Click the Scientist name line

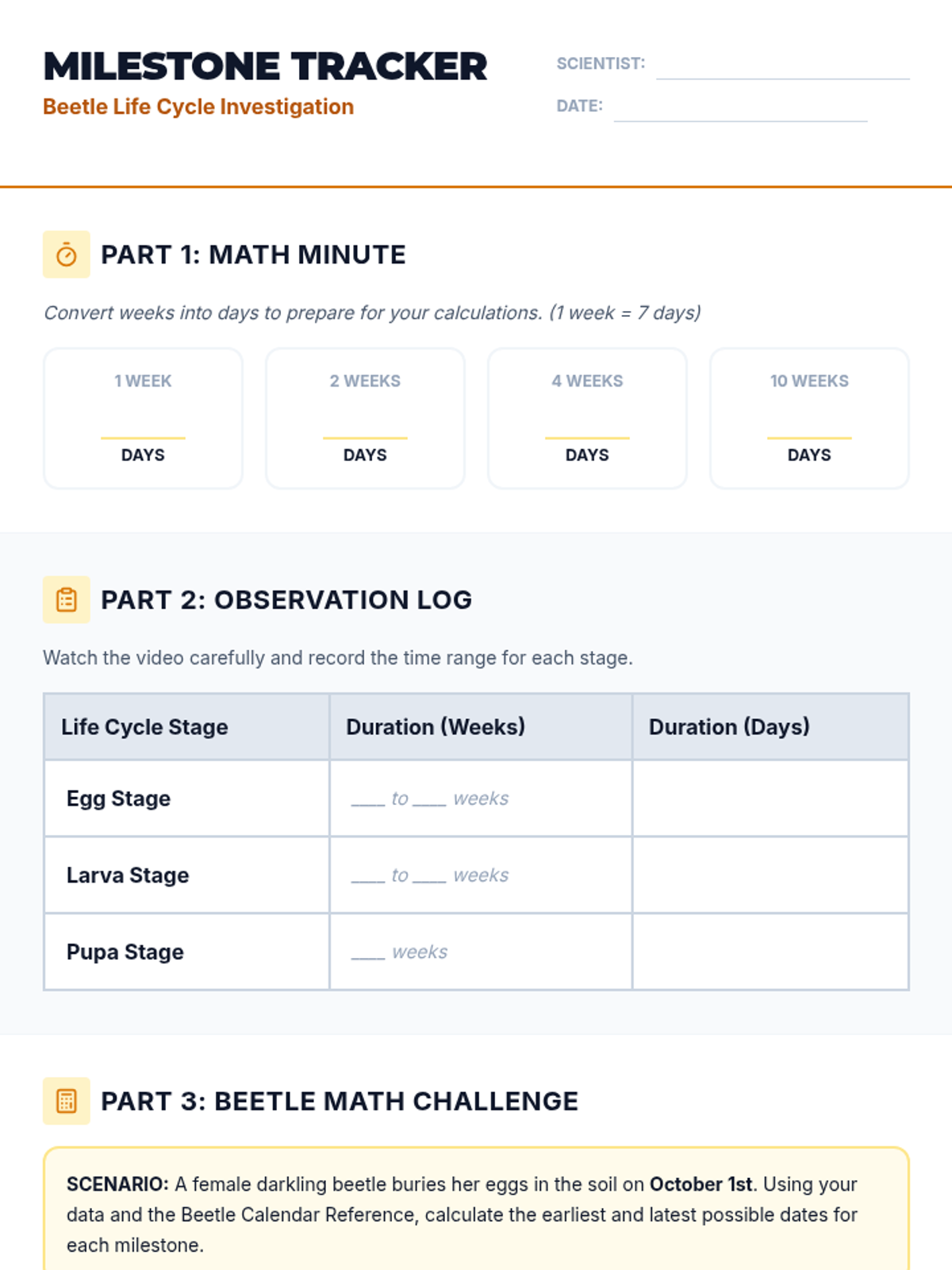click(782, 67)
